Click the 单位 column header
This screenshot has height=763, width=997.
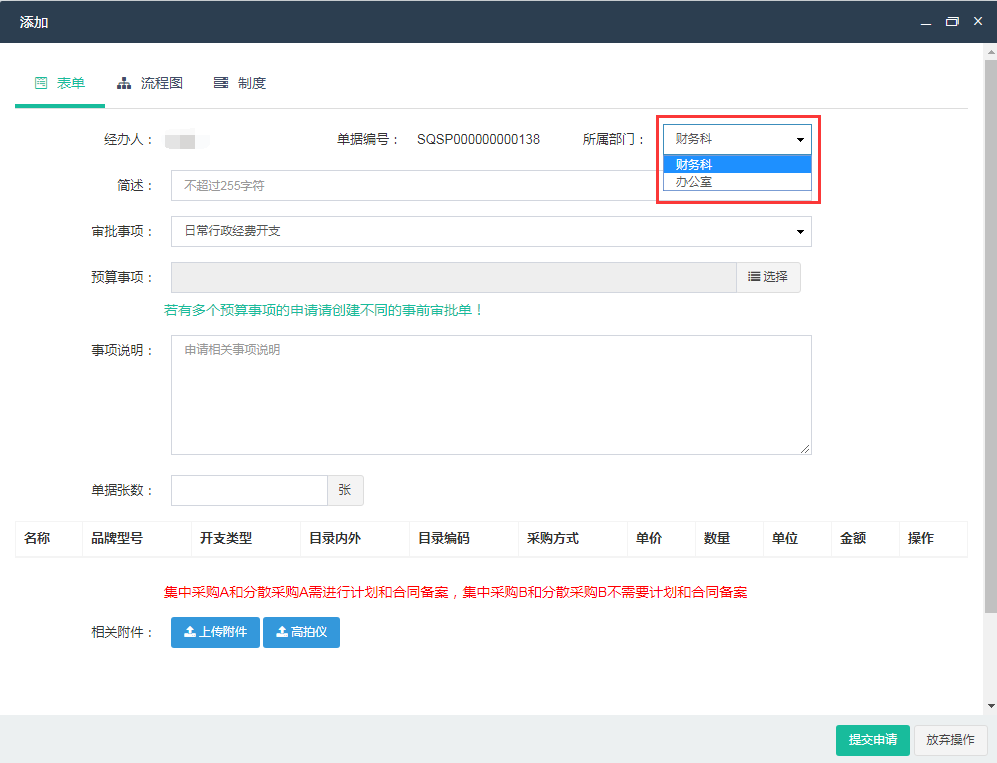point(797,539)
